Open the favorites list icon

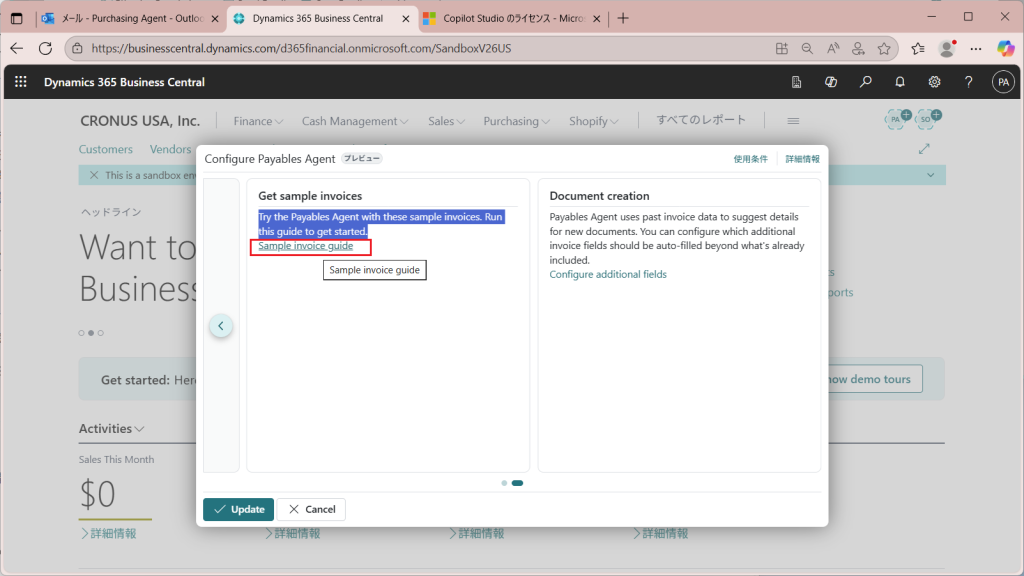click(918, 48)
